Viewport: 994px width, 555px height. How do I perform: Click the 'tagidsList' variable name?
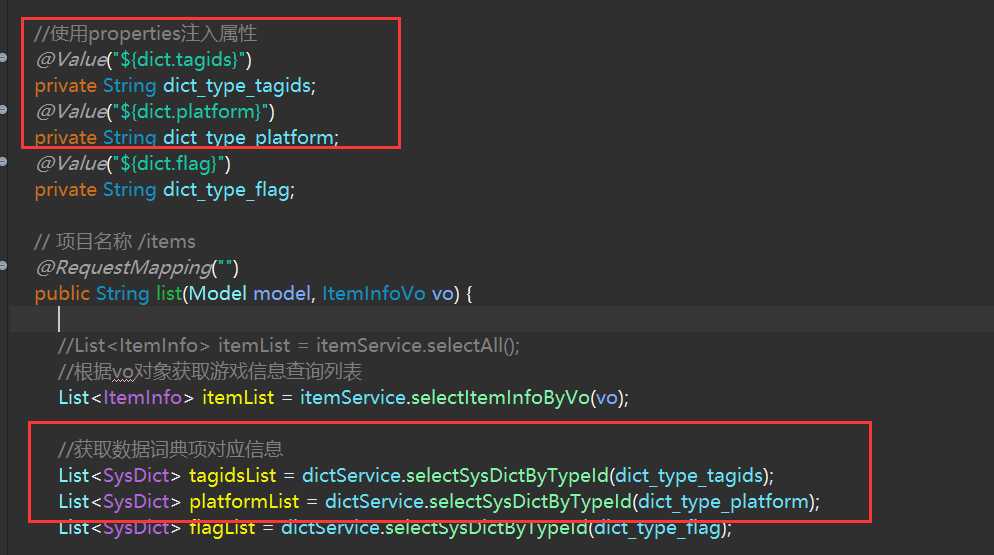tap(233, 476)
